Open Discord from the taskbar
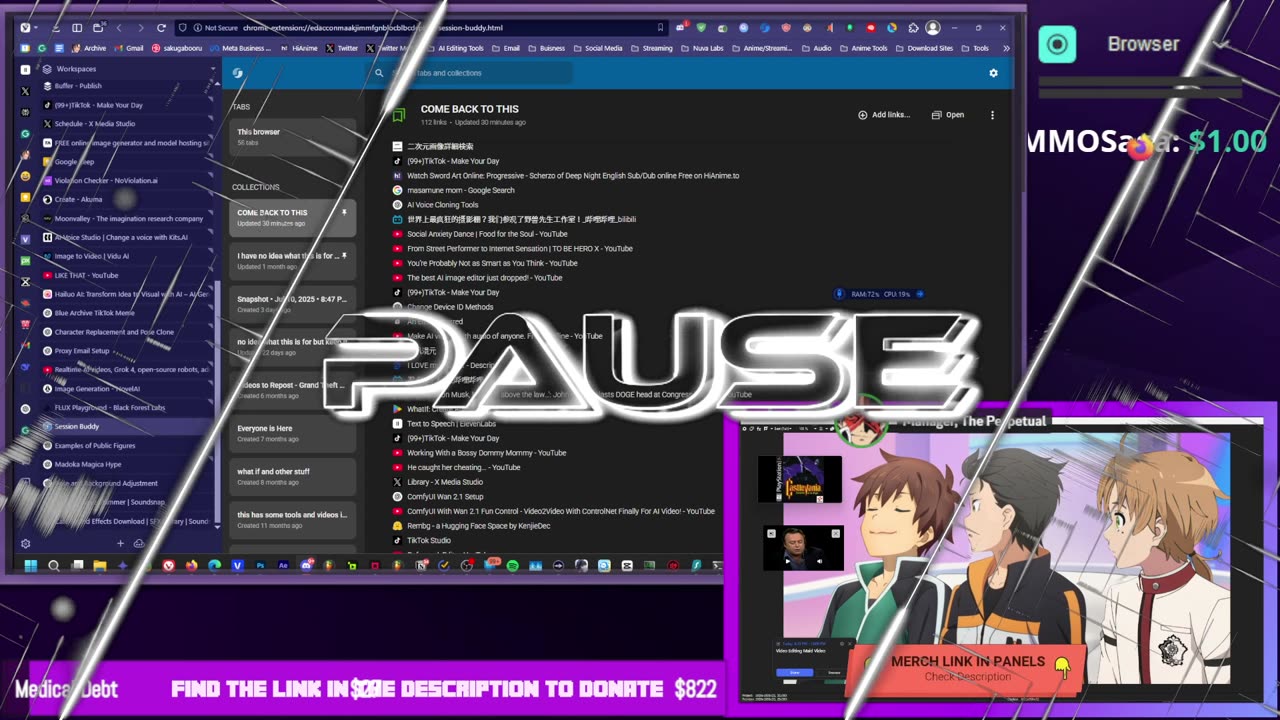 coord(306,566)
